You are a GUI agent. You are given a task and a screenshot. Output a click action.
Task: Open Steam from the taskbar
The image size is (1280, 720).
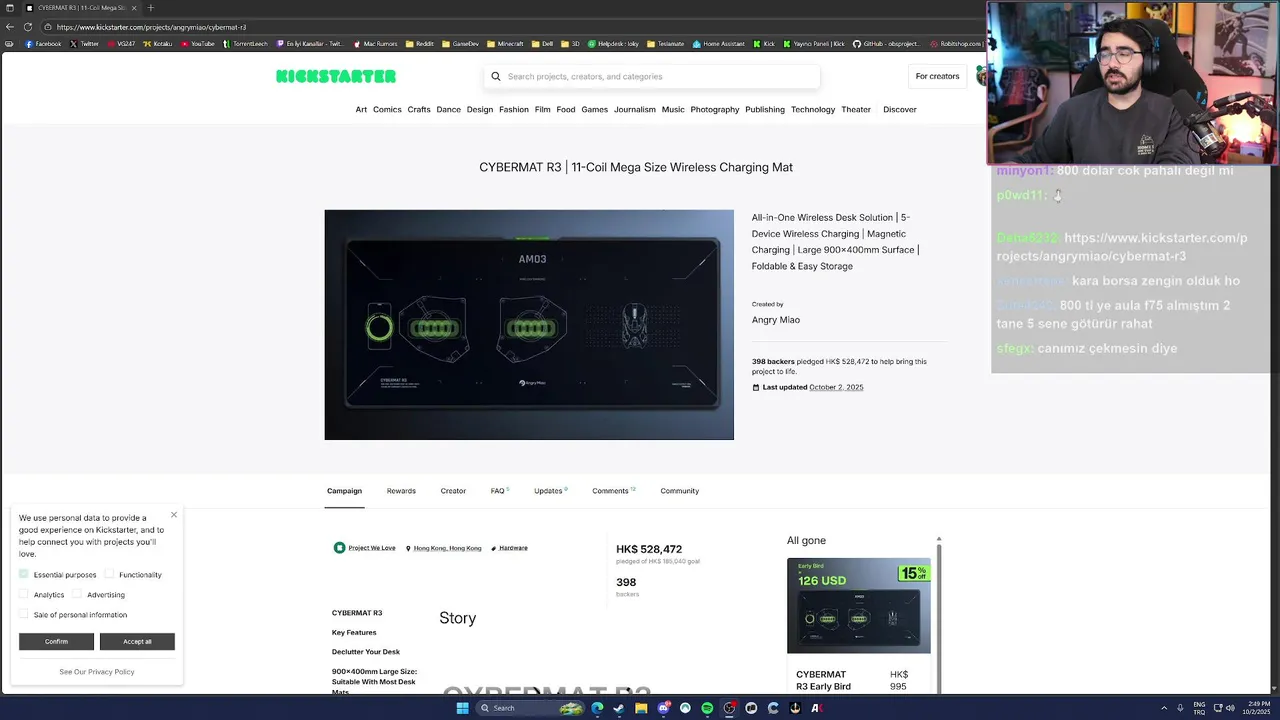point(619,708)
